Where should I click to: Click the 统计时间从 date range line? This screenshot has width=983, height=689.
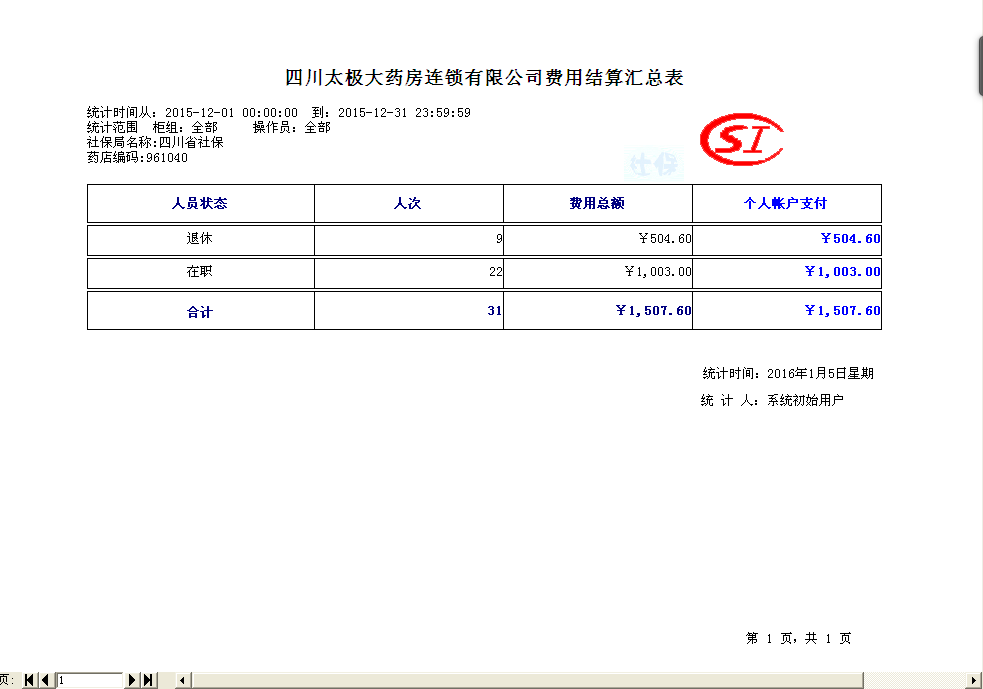[278, 113]
